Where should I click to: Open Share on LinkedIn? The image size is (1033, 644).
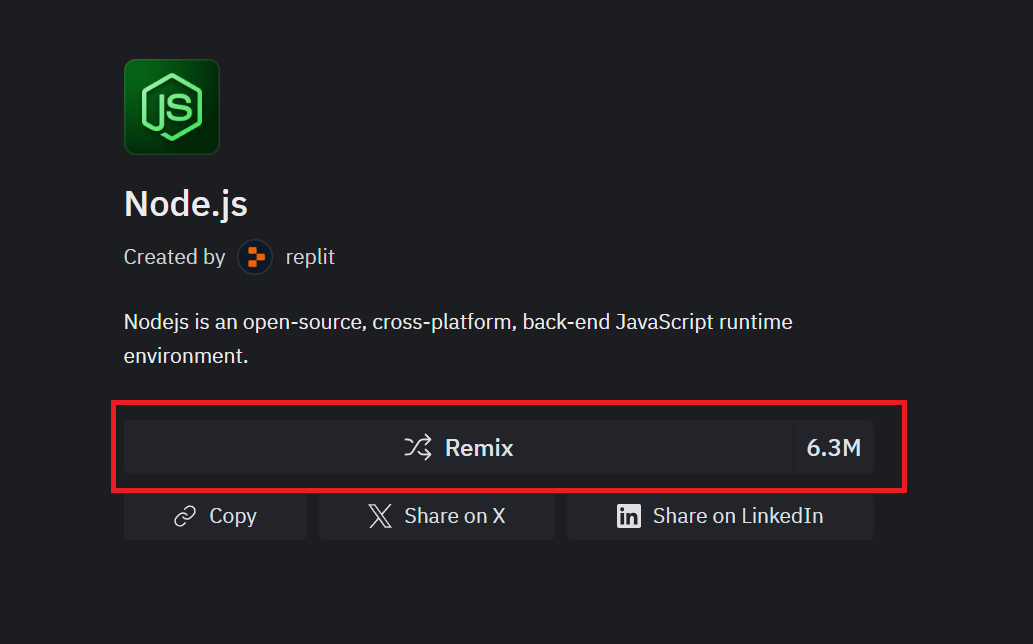pyautogui.click(x=719, y=516)
